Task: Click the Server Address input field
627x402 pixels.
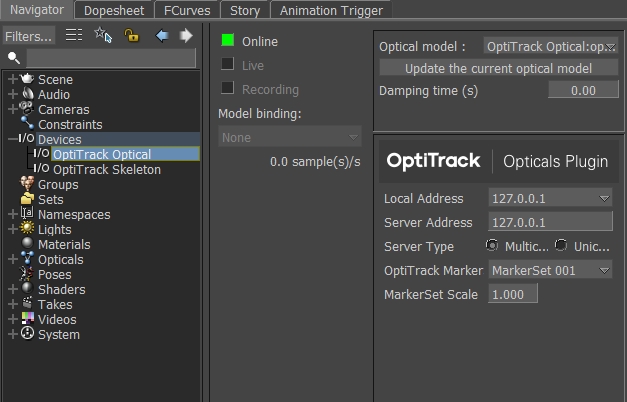Action: tap(550, 222)
